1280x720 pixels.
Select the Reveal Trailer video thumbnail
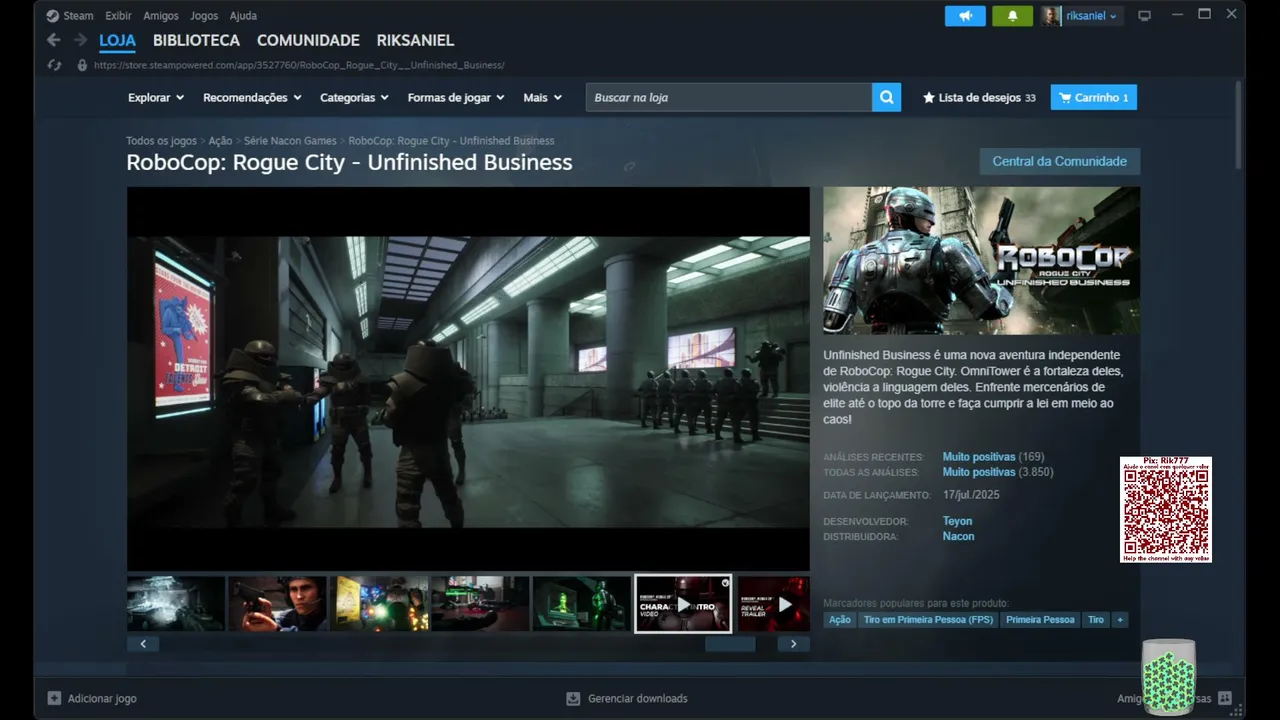click(773, 603)
